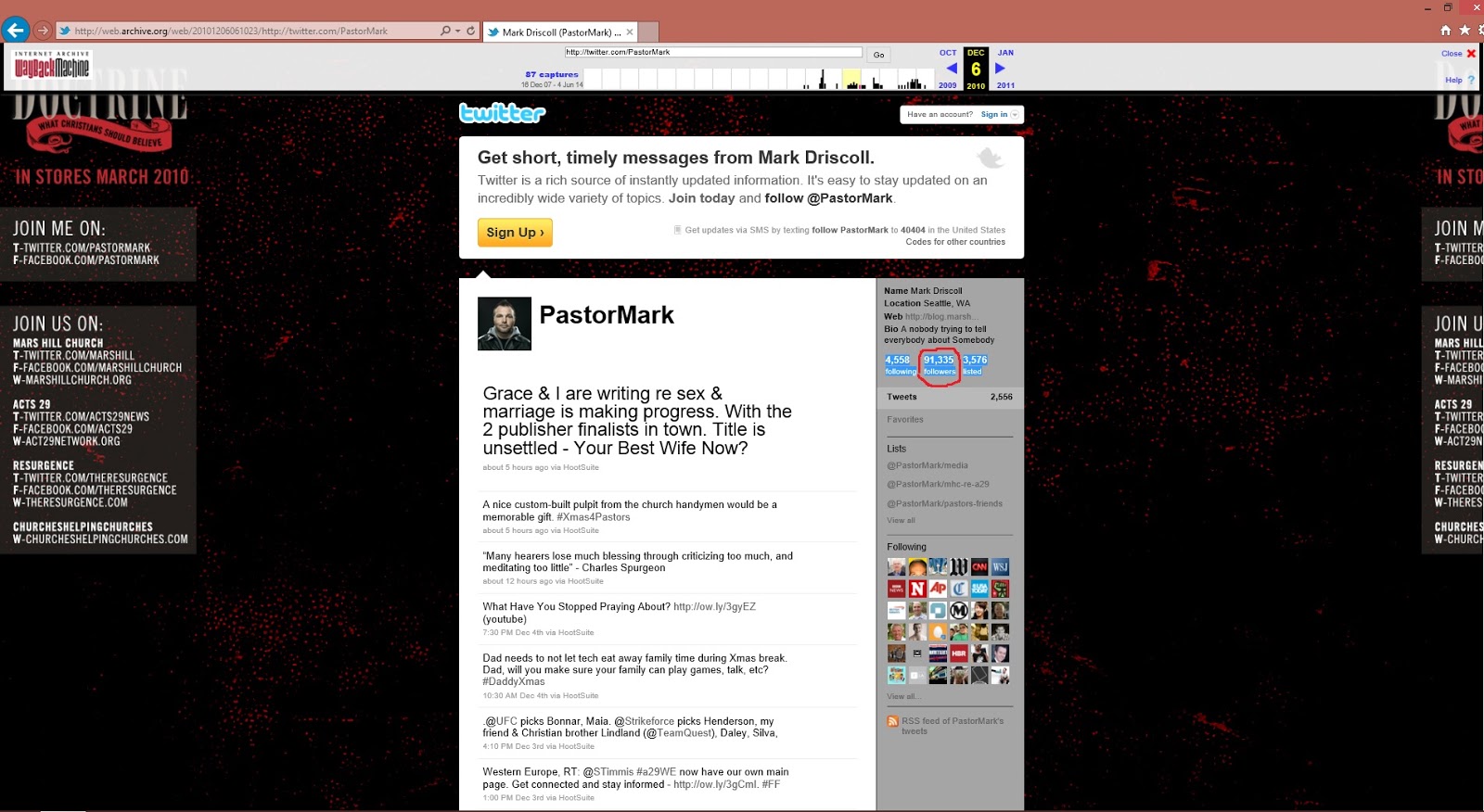The height and width of the screenshot is (812, 1484).
Task: View the 4,558 following list
Action: 900,364
